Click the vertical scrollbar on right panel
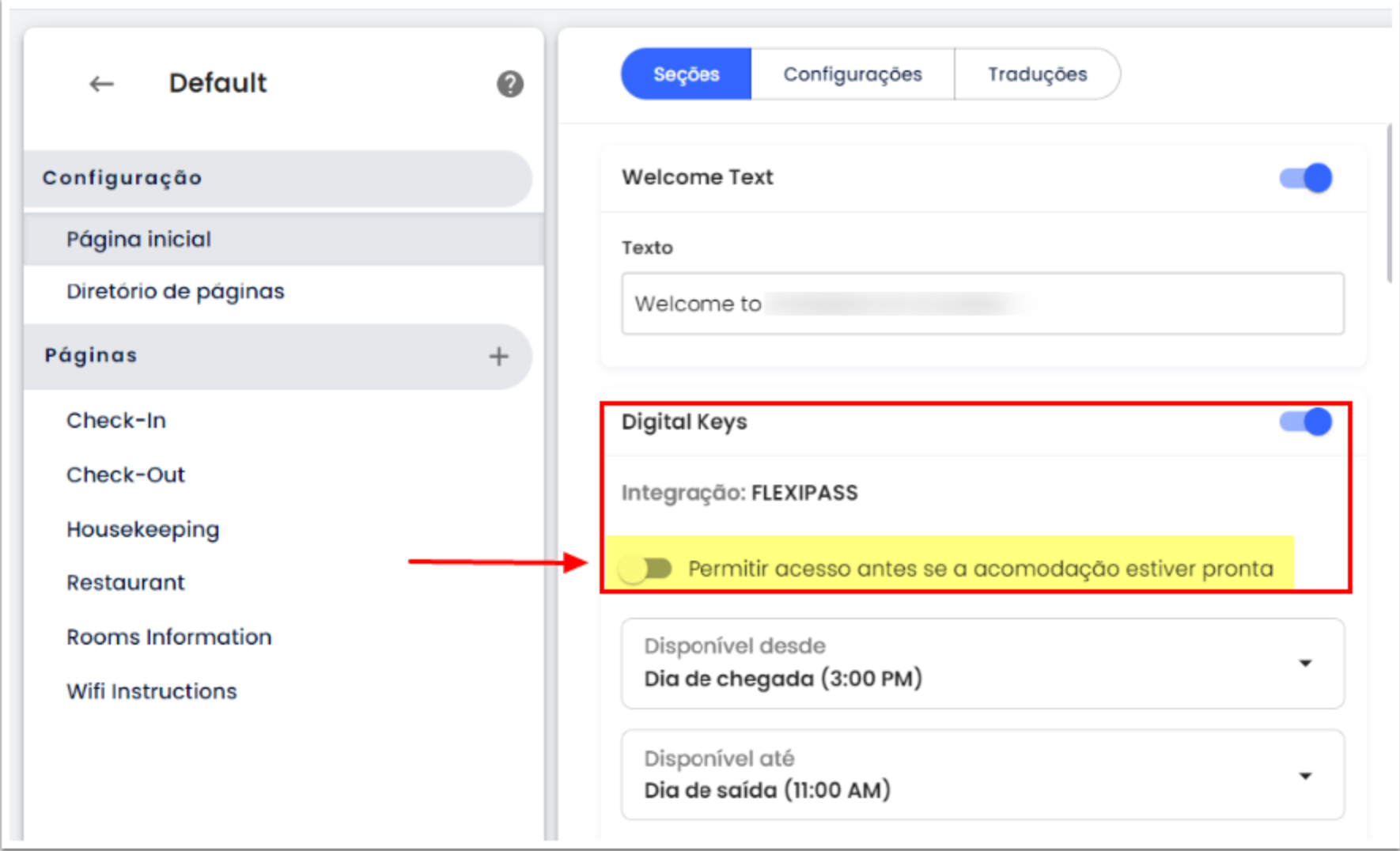The height and width of the screenshot is (851, 1400). [x=1389, y=204]
